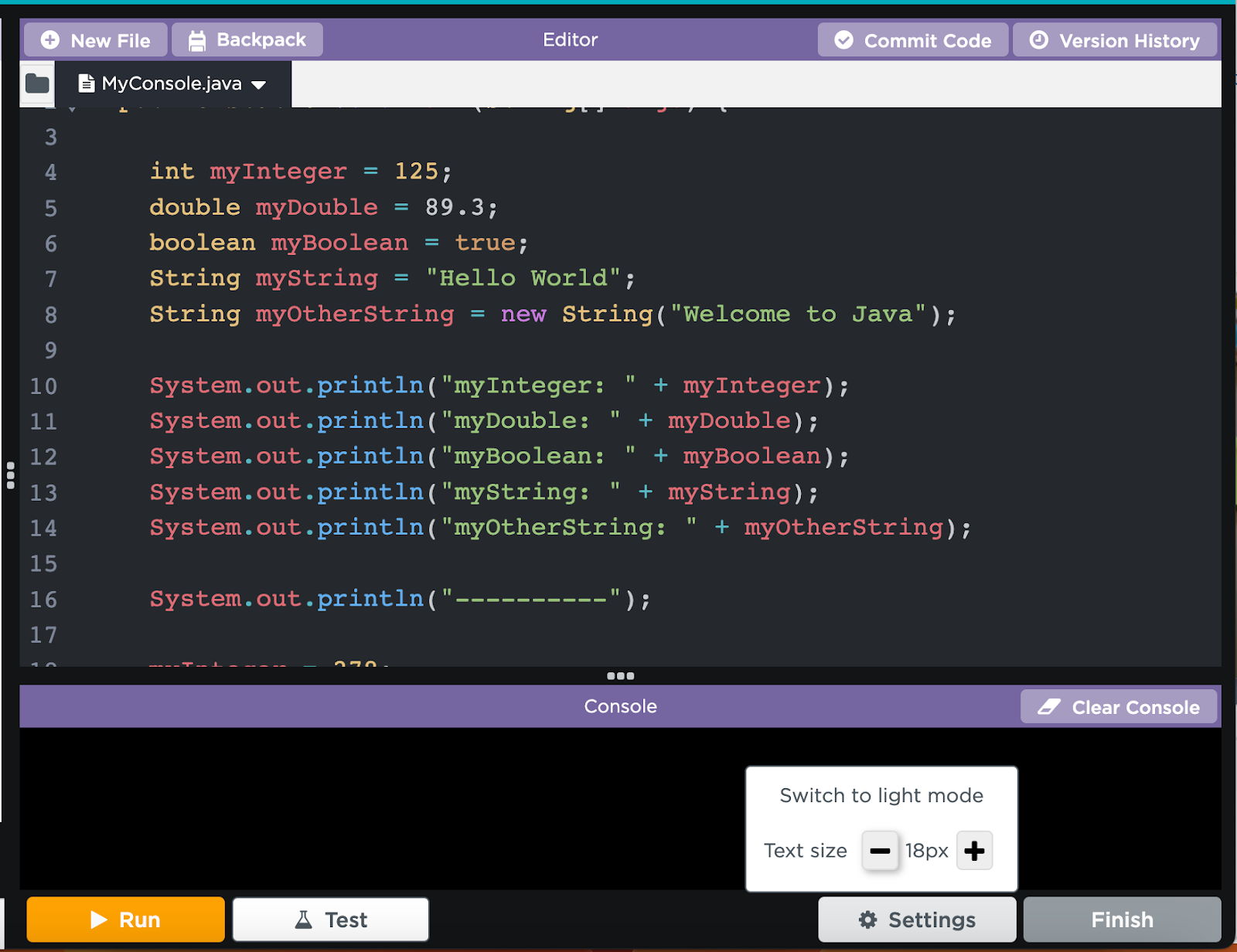The width and height of the screenshot is (1237, 952).
Task: Increase text size with plus button
Action: (974, 851)
